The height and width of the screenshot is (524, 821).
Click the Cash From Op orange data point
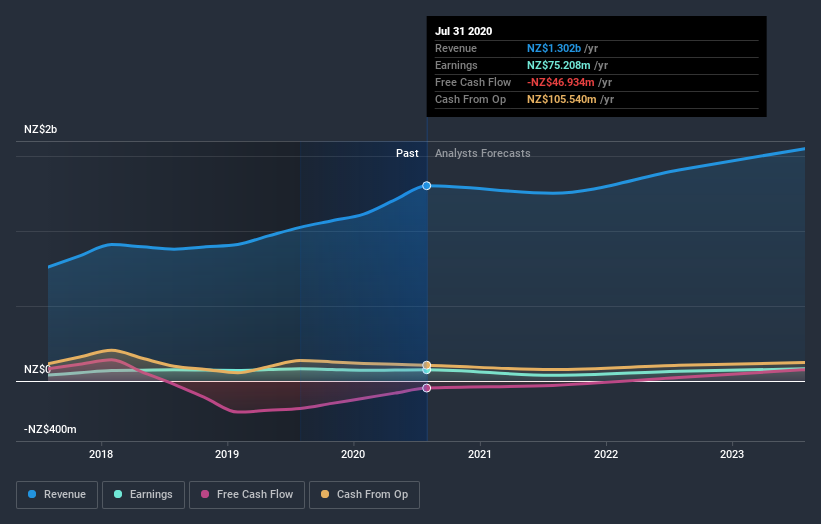coord(427,365)
